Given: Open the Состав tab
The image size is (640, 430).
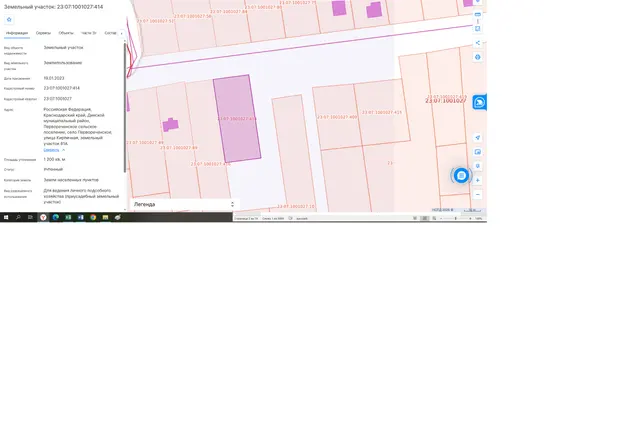Looking at the screenshot, I should coord(110,33).
